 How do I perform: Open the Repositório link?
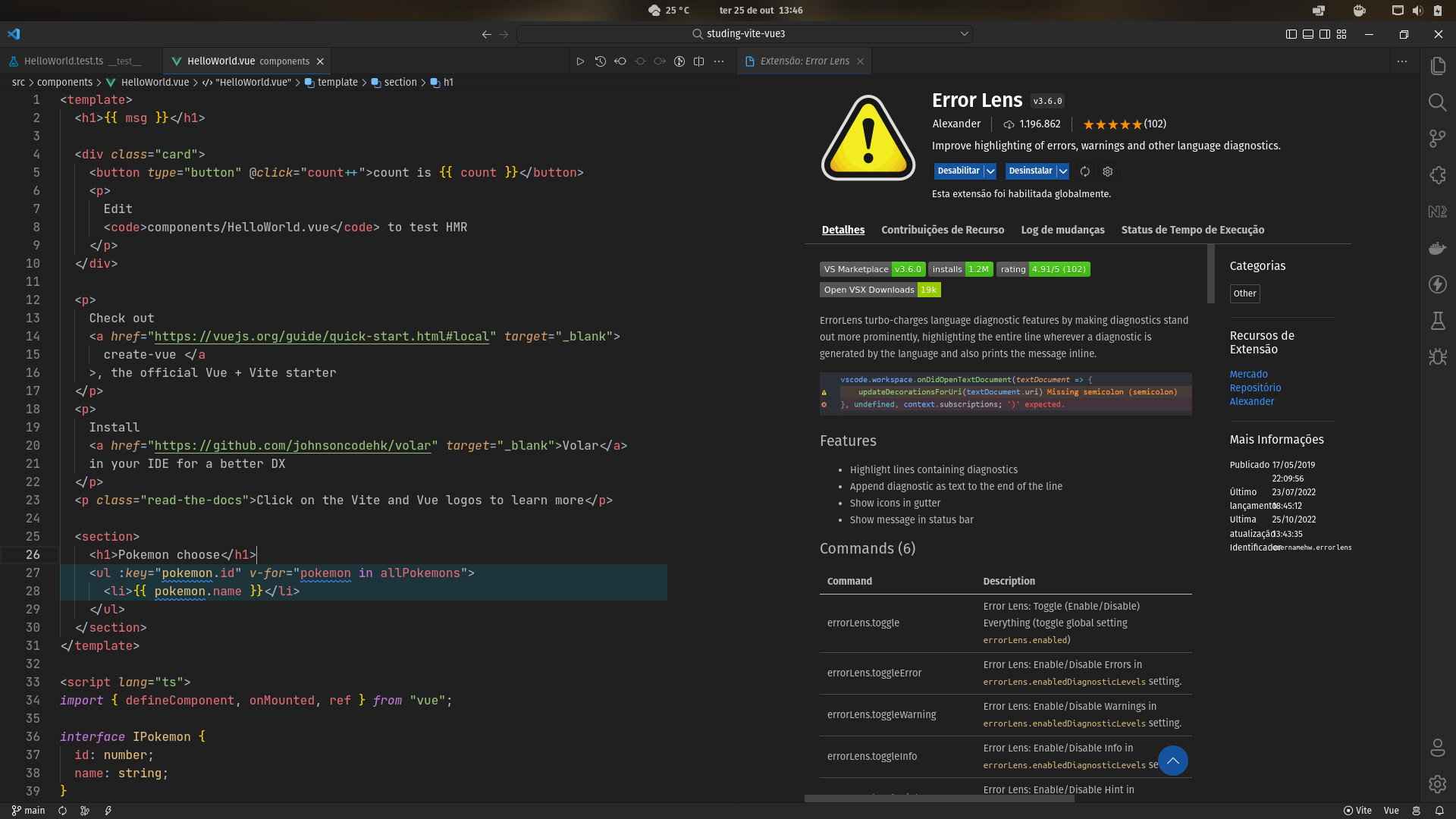coord(1255,388)
